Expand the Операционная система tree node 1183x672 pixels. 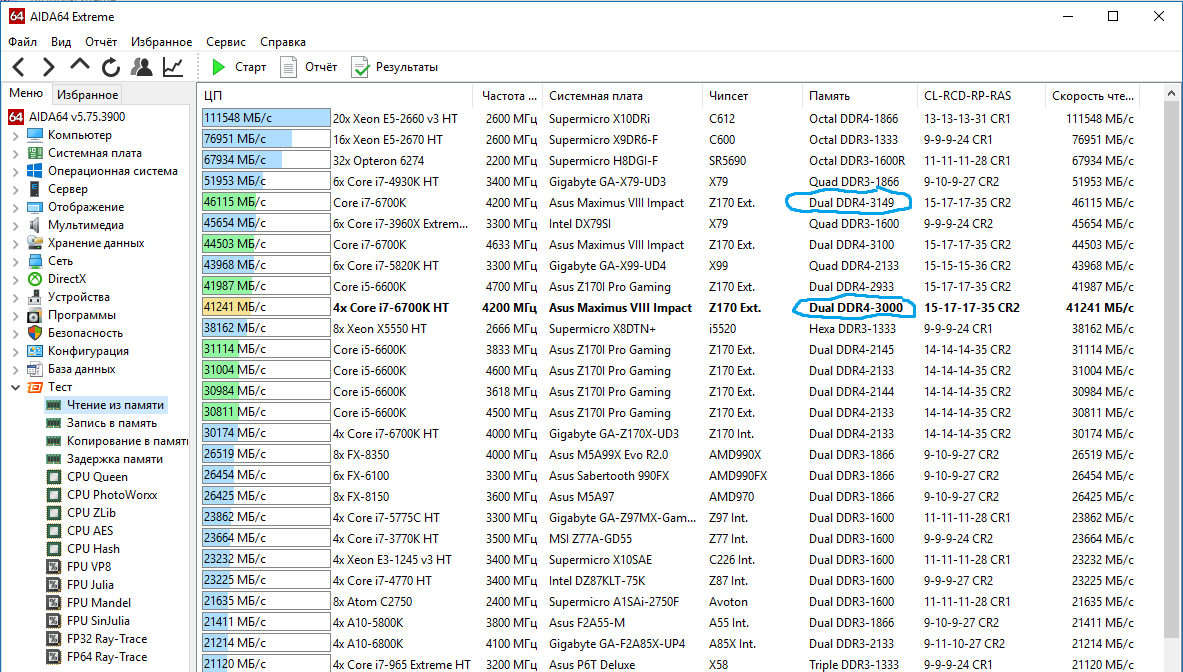(x=16, y=171)
